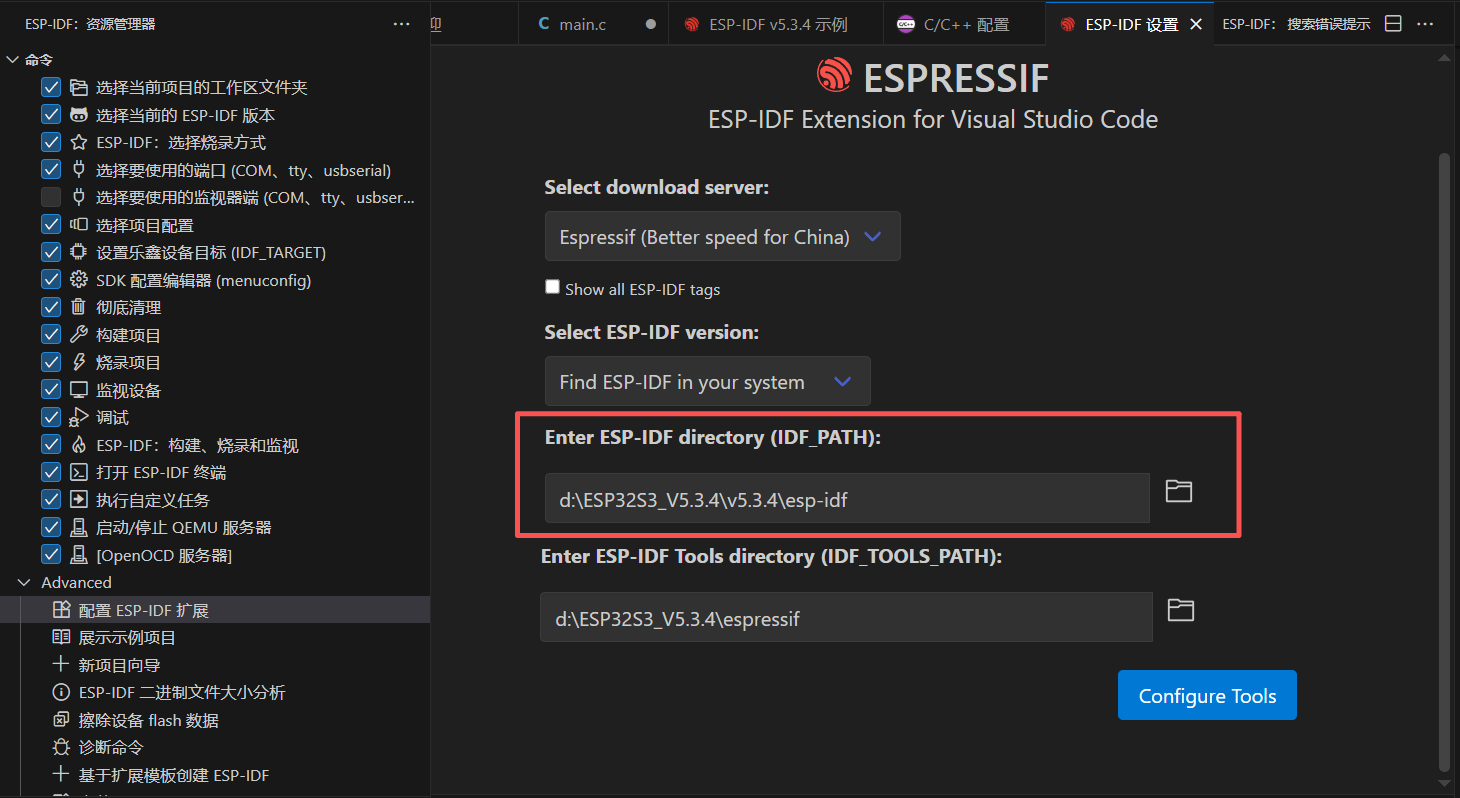The height and width of the screenshot is (798, 1460).
Task: Click the plug icon beside 选择要使用的监视器端
Action: (x=78, y=198)
